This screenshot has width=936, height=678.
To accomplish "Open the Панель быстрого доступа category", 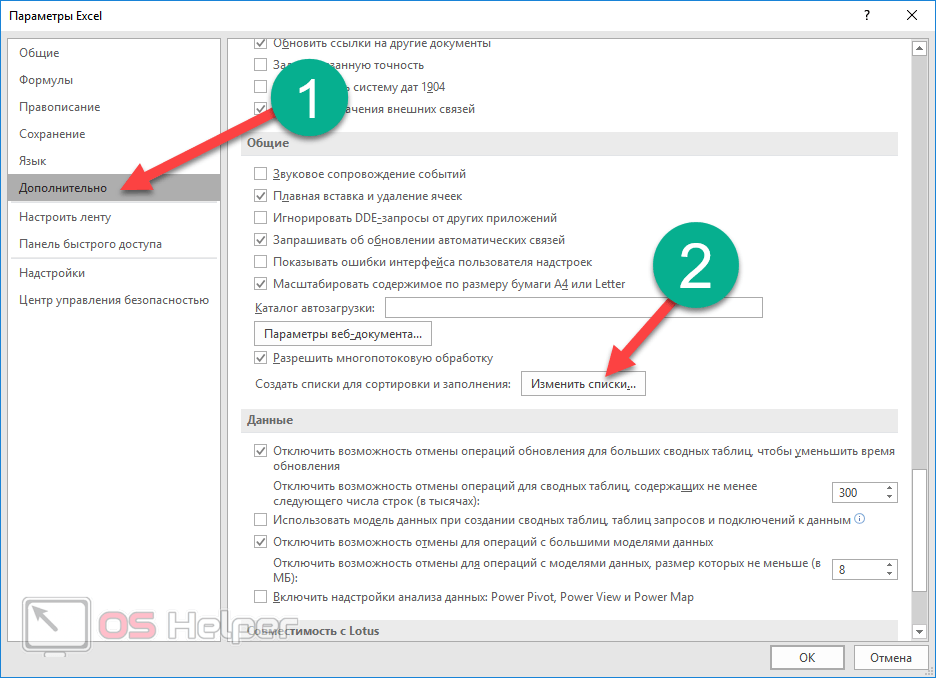I will [x=90, y=244].
